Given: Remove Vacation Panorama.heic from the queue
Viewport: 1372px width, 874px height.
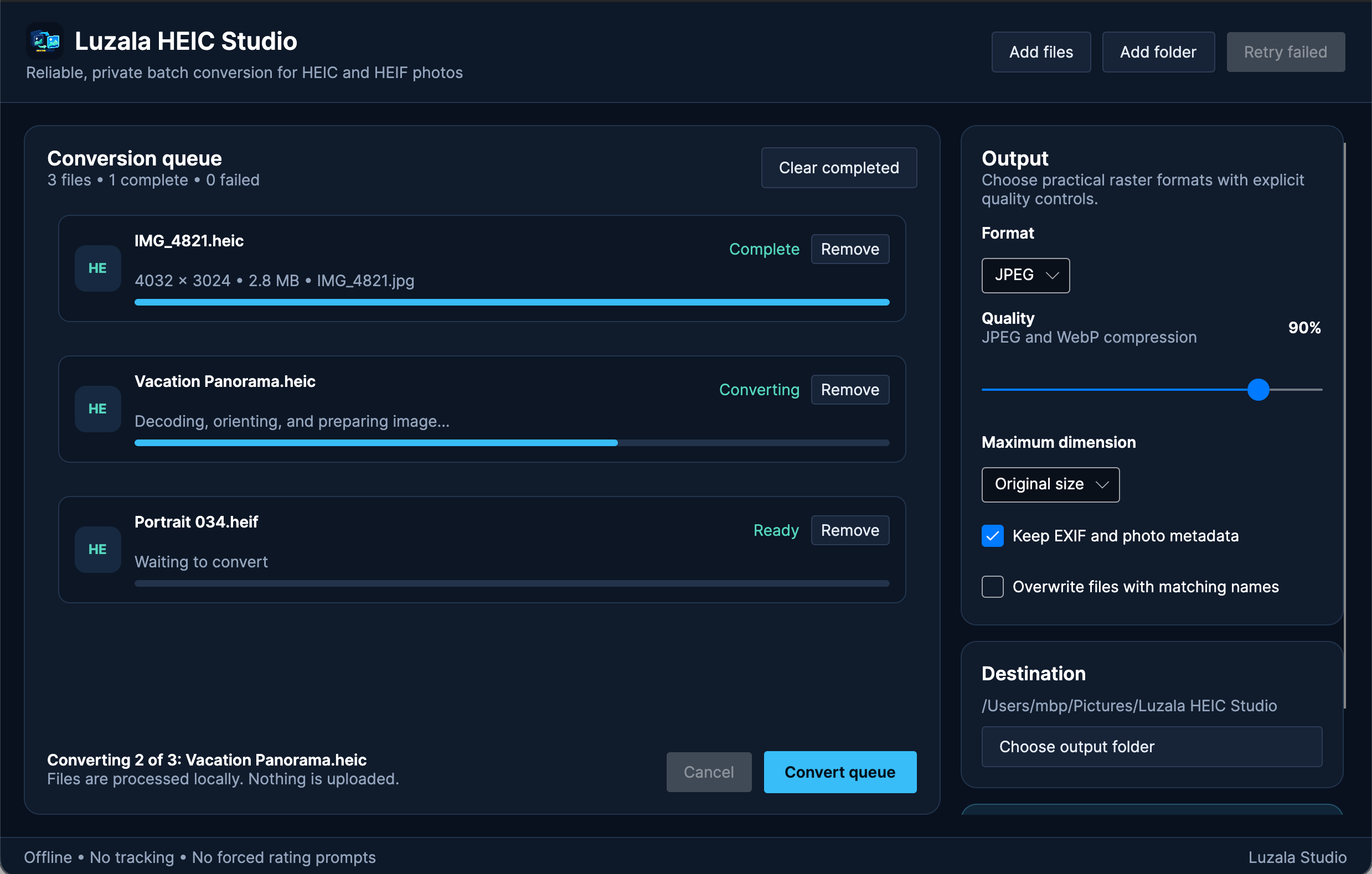Looking at the screenshot, I should 850,390.
